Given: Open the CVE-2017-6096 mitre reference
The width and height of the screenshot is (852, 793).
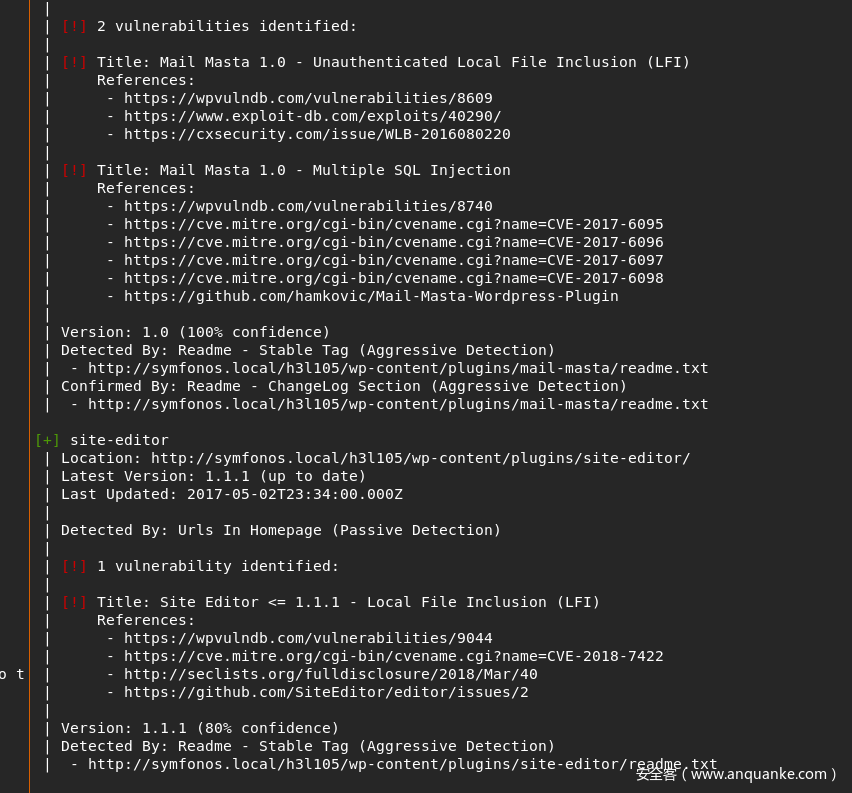Looking at the screenshot, I should click(x=393, y=242).
